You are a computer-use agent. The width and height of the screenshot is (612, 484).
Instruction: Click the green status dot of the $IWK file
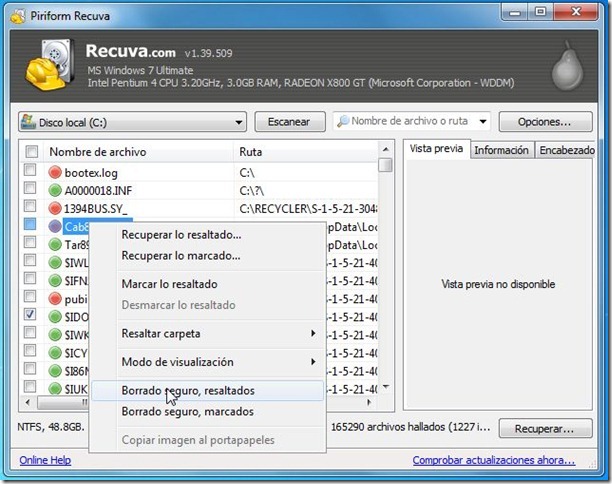tap(55, 335)
